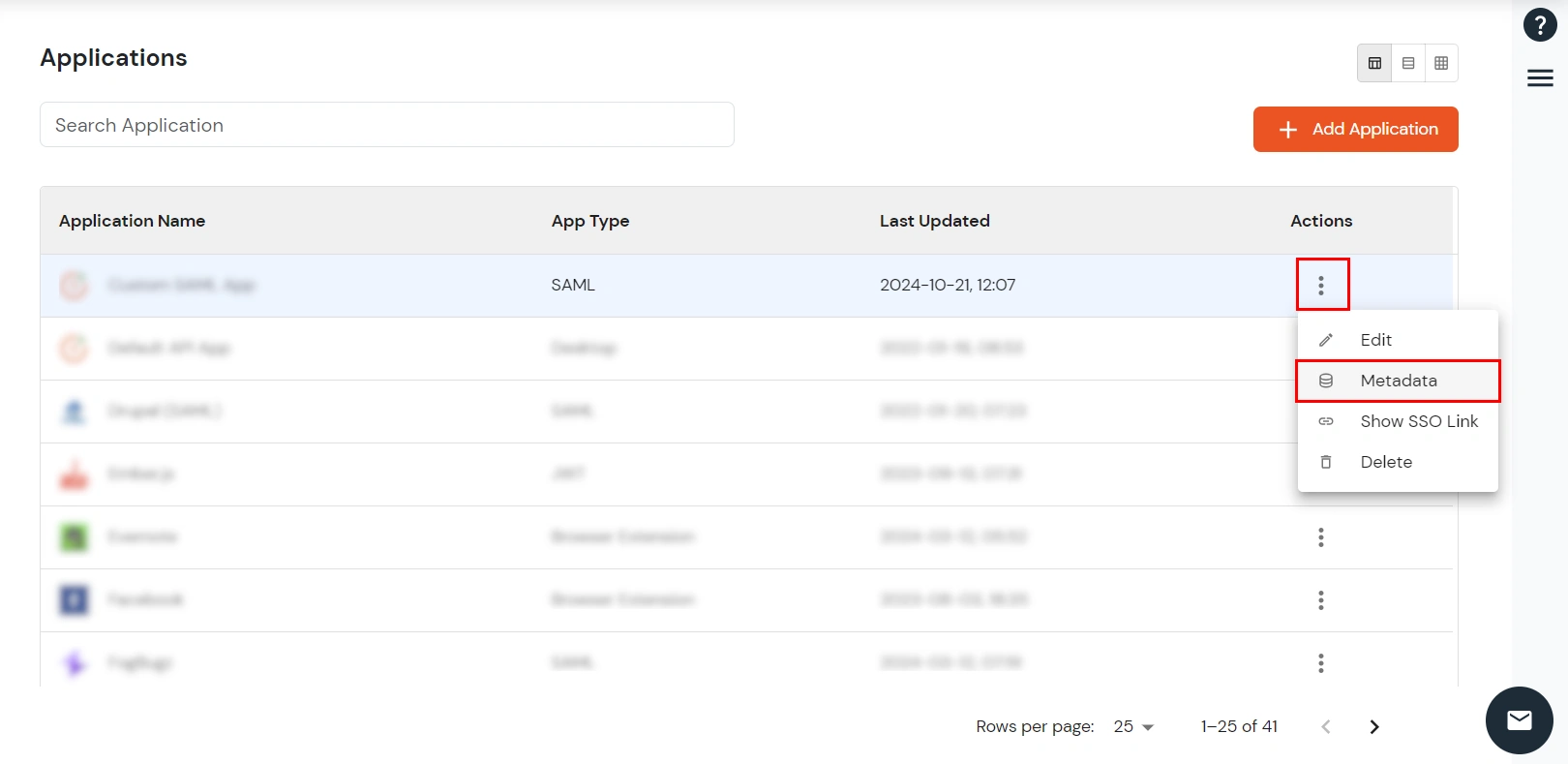Switch to the grid layout view
The image size is (1568, 764).
click(1441, 63)
